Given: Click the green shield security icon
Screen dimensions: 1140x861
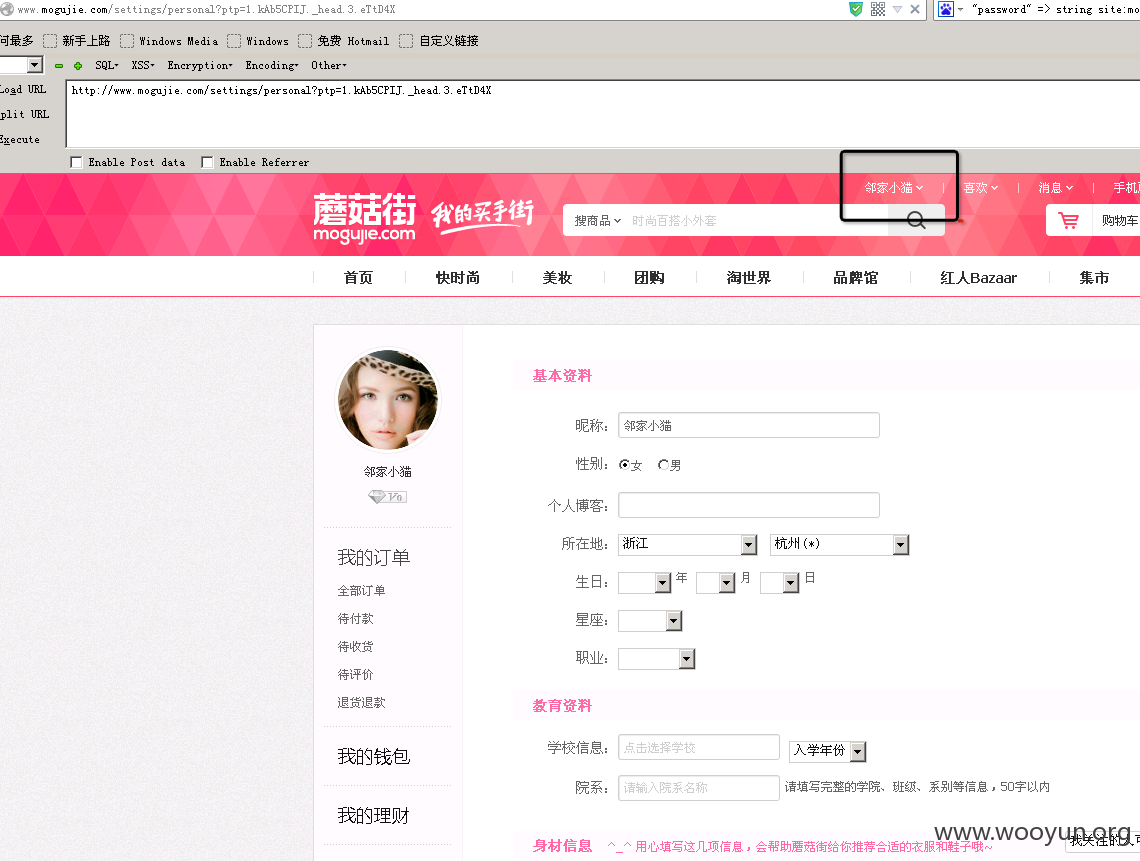Looking at the screenshot, I should (x=856, y=9).
